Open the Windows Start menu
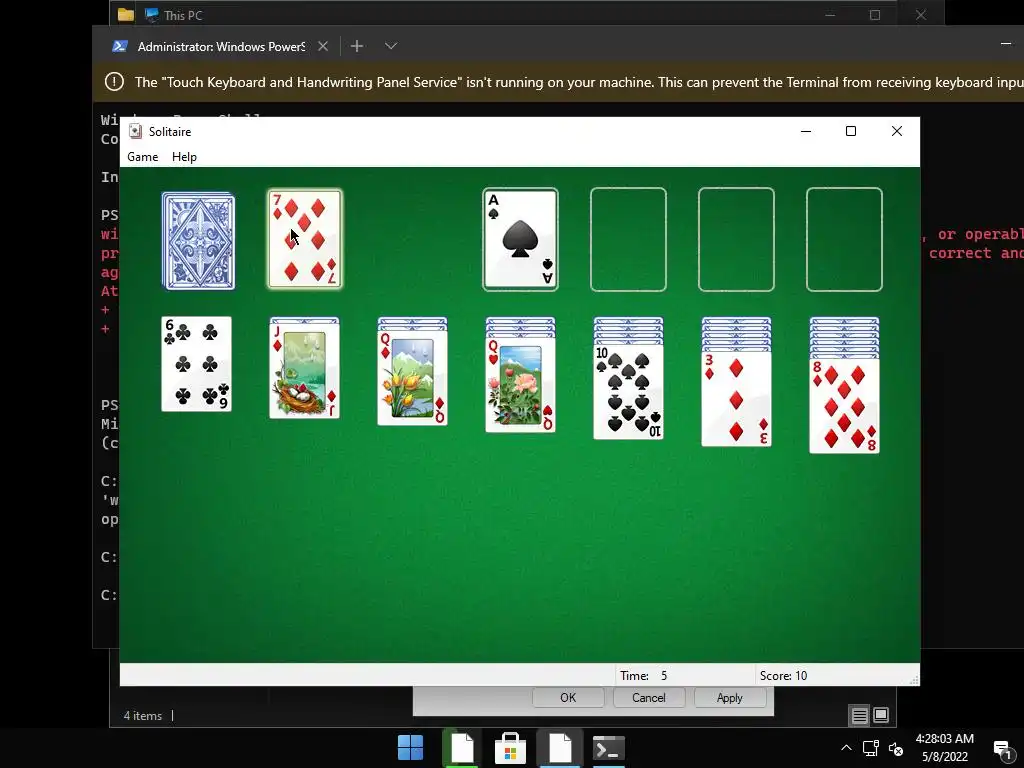Viewport: 1024px width, 768px height. point(411,748)
